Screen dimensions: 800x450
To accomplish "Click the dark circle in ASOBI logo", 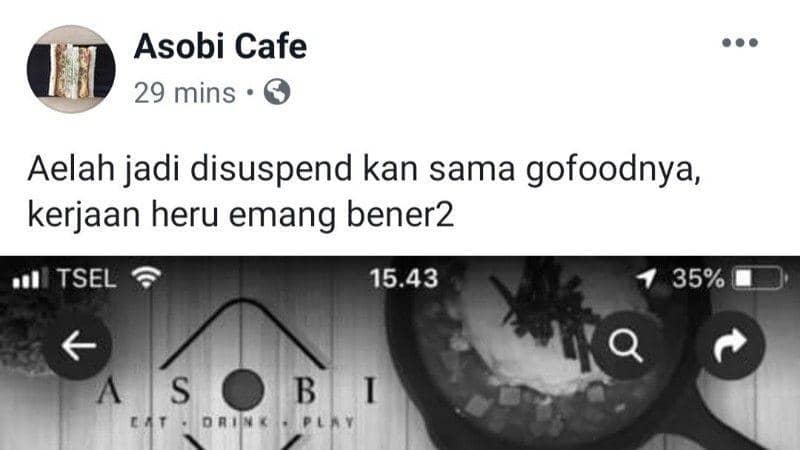I will (243, 390).
